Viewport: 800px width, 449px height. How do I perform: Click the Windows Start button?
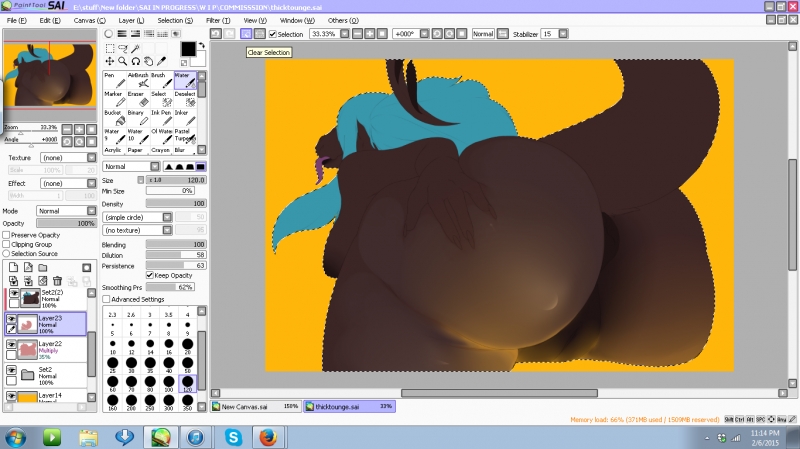click(x=15, y=438)
